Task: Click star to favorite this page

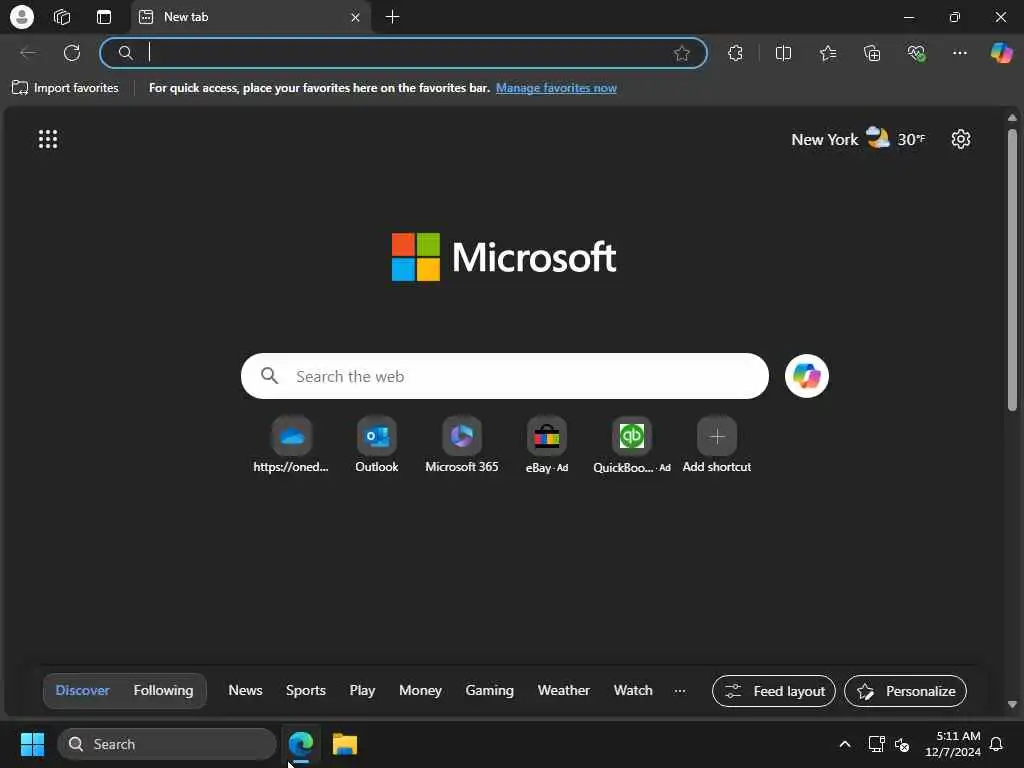Action: click(682, 53)
